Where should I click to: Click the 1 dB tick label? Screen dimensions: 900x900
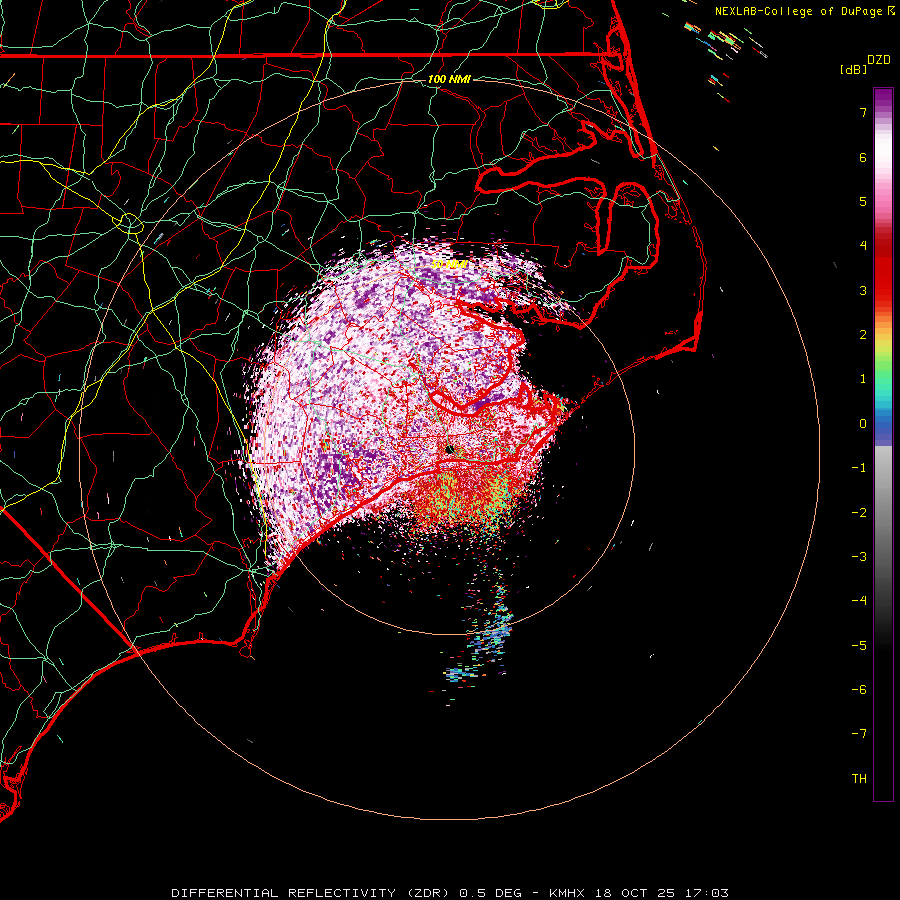863,379
